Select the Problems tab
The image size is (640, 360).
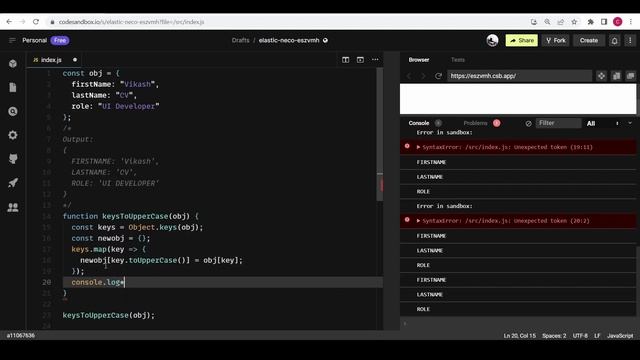point(475,123)
